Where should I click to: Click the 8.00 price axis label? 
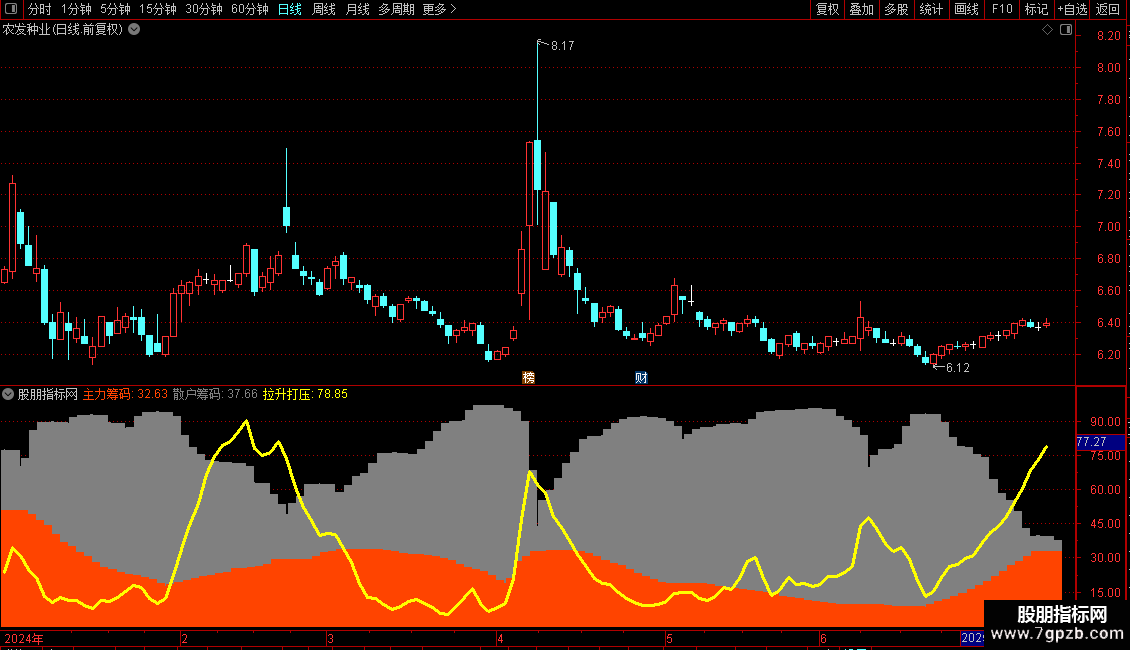(x=1108, y=68)
